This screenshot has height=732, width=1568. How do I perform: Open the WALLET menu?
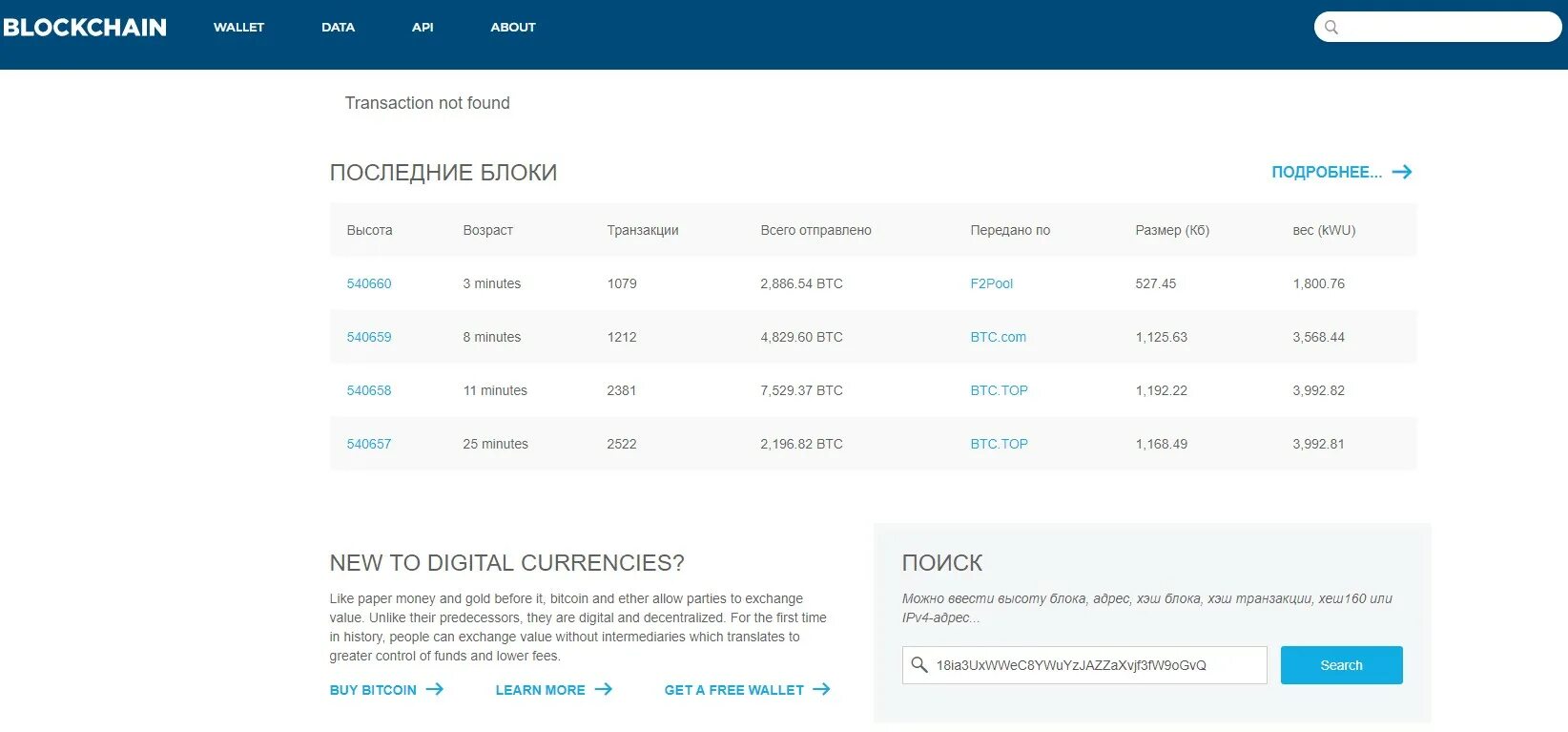pyautogui.click(x=238, y=28)
